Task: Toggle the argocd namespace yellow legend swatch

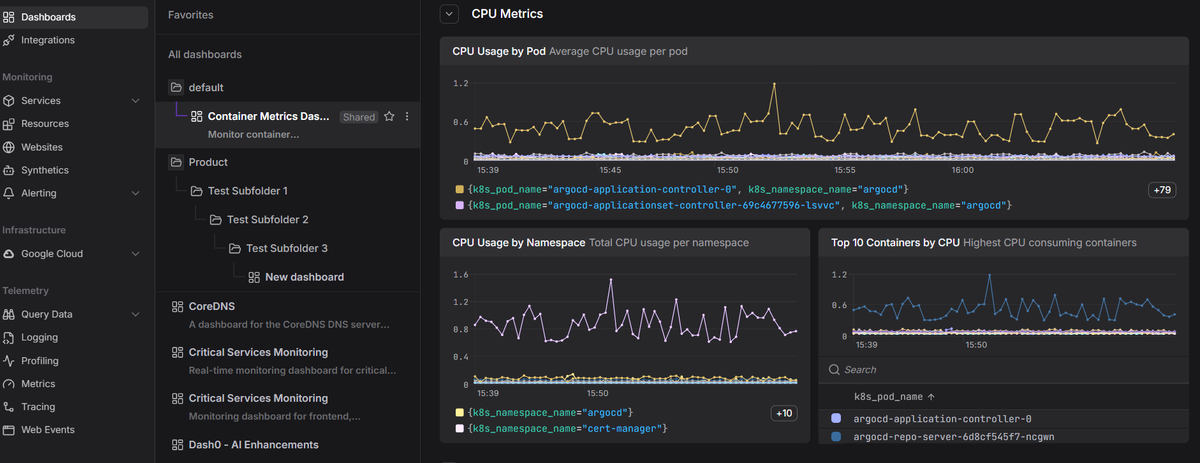Action: pyautogui.click(x=459, y=412)
